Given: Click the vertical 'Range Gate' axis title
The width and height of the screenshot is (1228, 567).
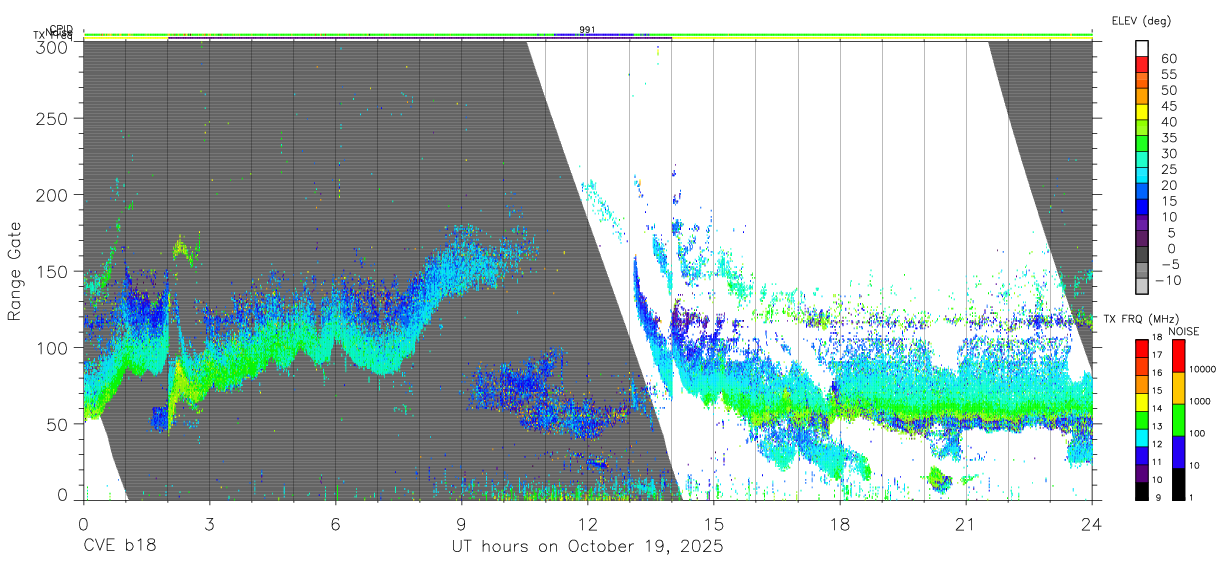Looking at the screenshot, I should [x=15, y=271].
